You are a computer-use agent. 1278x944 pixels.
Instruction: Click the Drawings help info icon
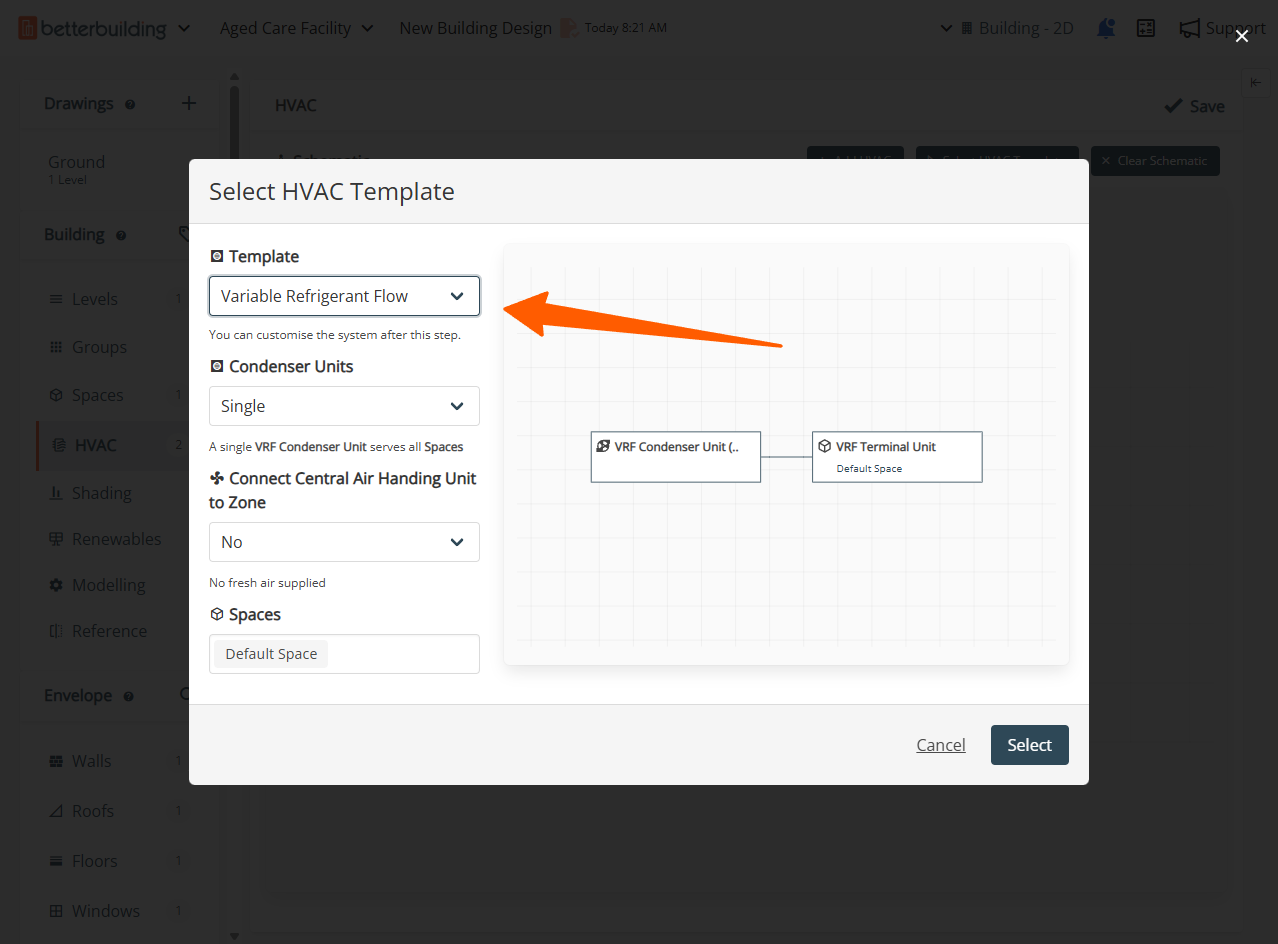pyautogui.click(x=130, y=104)
